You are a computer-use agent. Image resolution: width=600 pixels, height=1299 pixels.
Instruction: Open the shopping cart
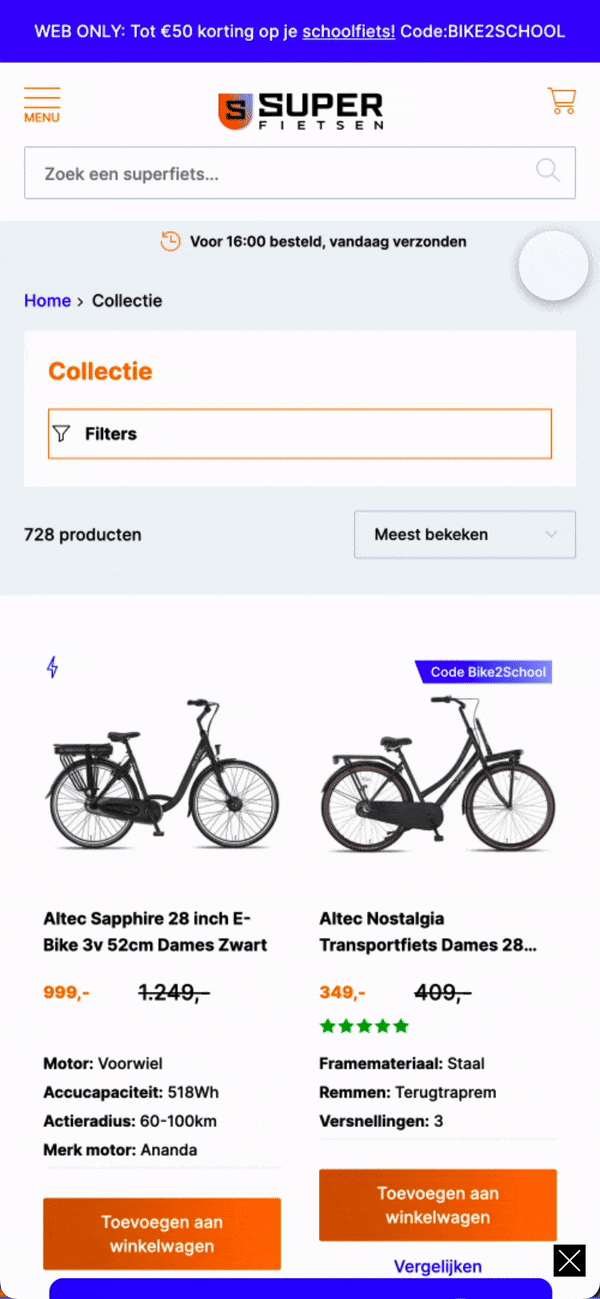click(x=561, y=100)
